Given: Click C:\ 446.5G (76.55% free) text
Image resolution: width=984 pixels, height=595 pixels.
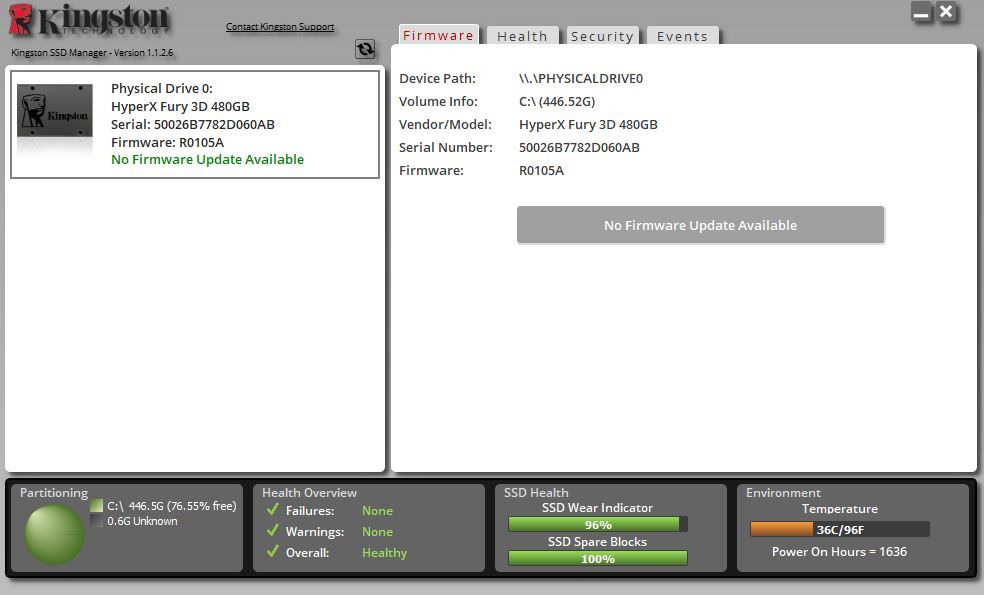Looking at the screenshot, I should click(x=172, y=506).
